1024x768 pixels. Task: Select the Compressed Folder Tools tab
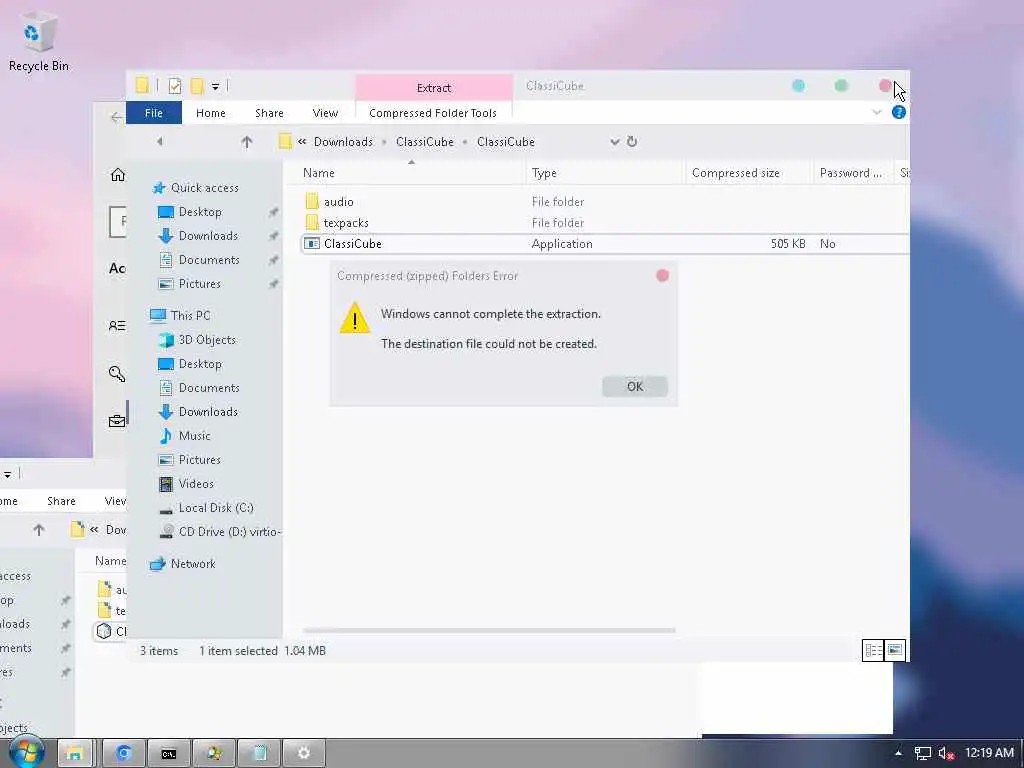(x=433, y=113)
